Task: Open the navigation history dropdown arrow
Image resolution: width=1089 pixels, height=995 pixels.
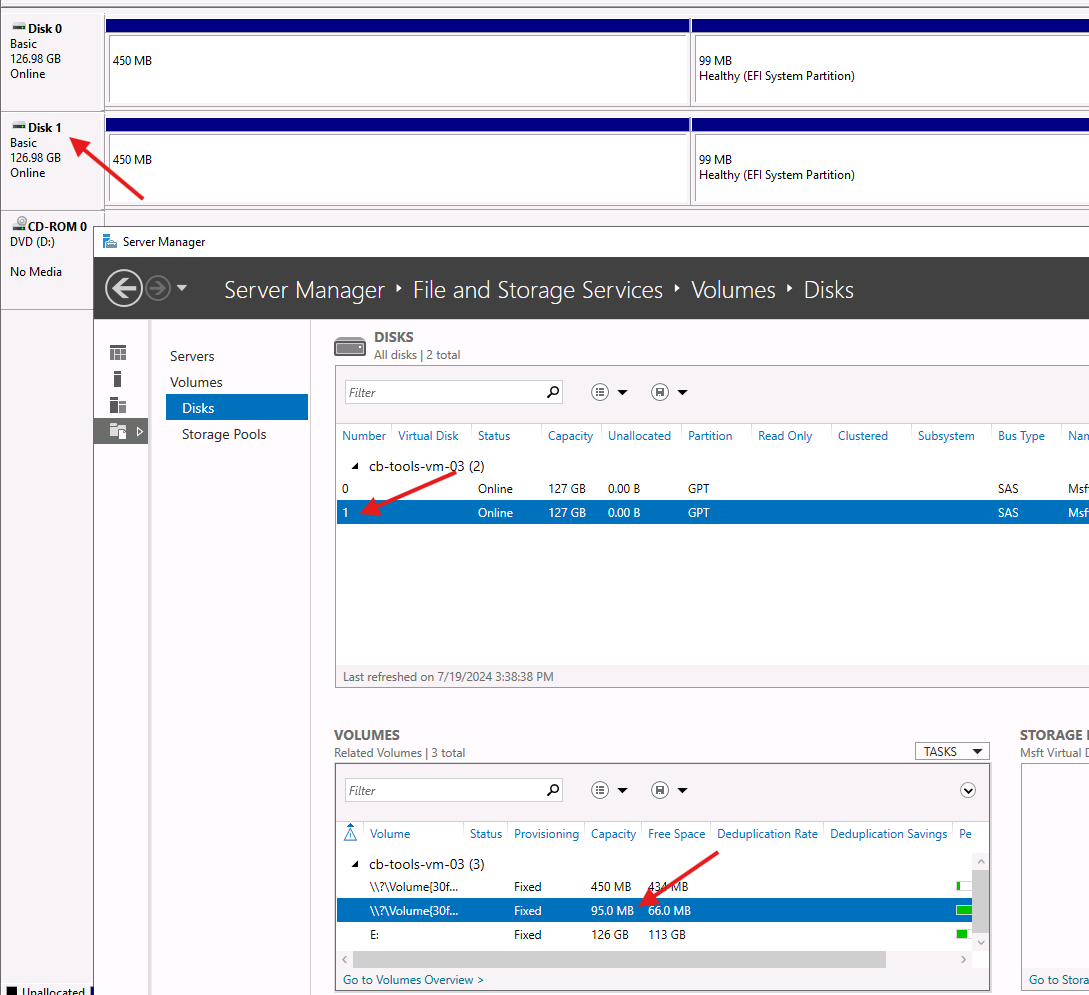Action: (182, 290)
